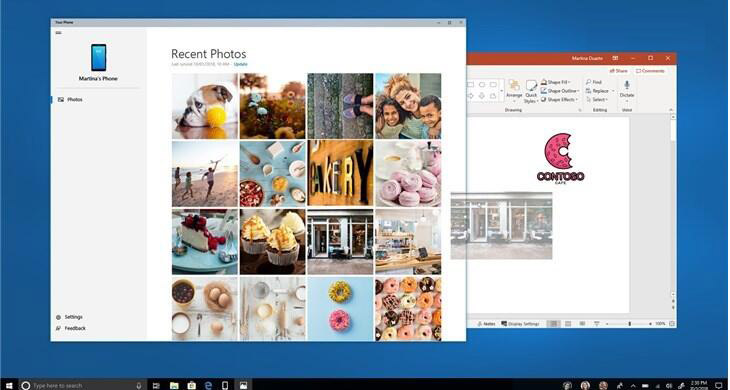Screen dimensions: 730x390
Task: Open the flower field photo
Action: [x=273, y=106]
